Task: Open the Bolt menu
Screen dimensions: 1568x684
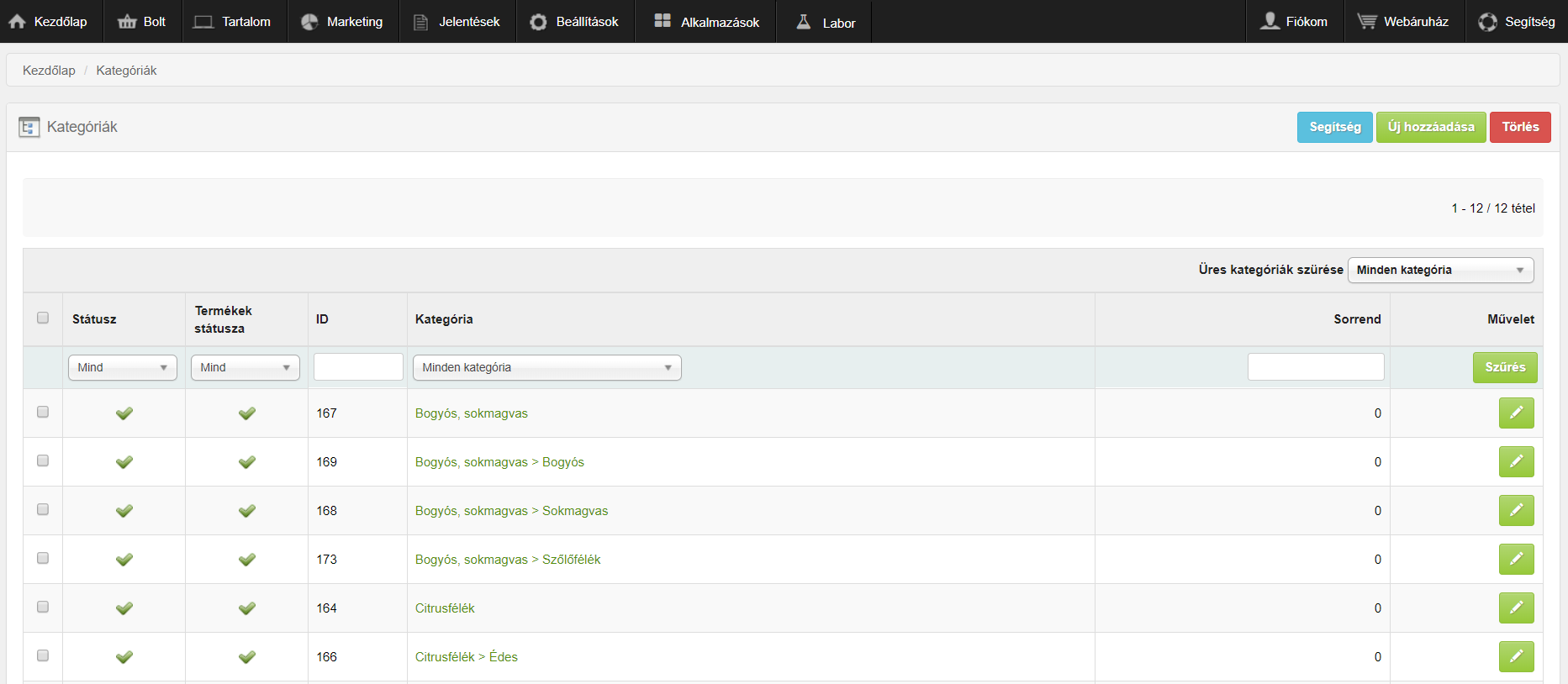Action: (142, 22)
